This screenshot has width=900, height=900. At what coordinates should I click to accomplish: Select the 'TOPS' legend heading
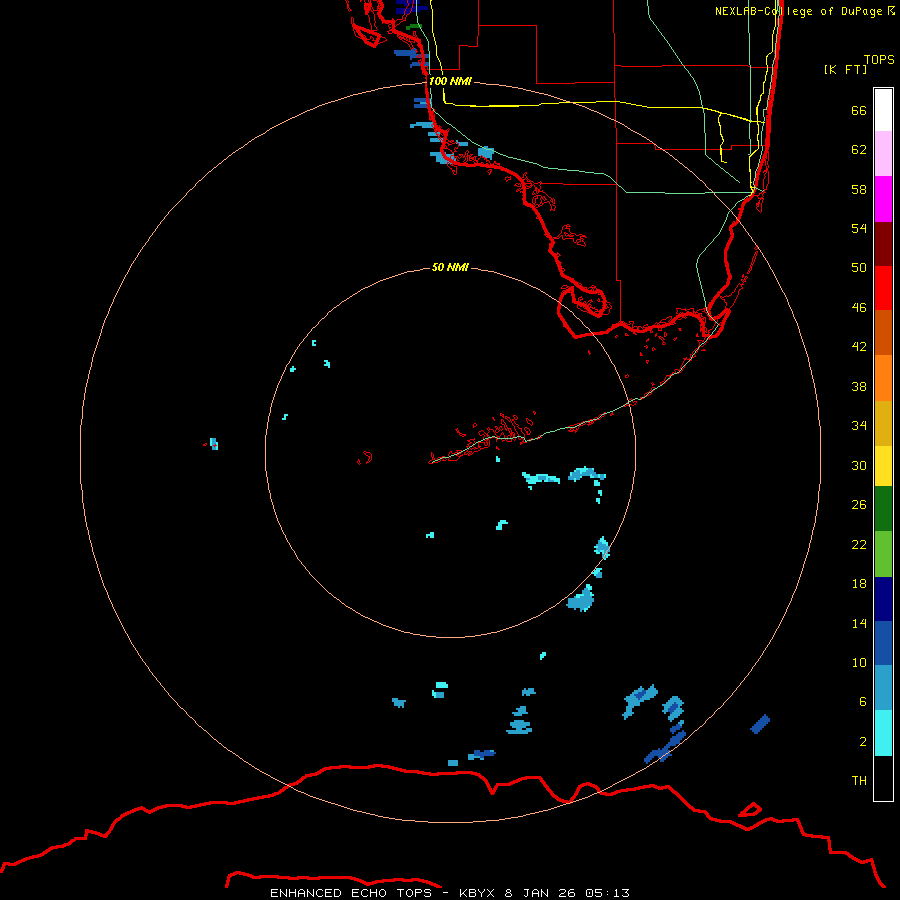879,60
